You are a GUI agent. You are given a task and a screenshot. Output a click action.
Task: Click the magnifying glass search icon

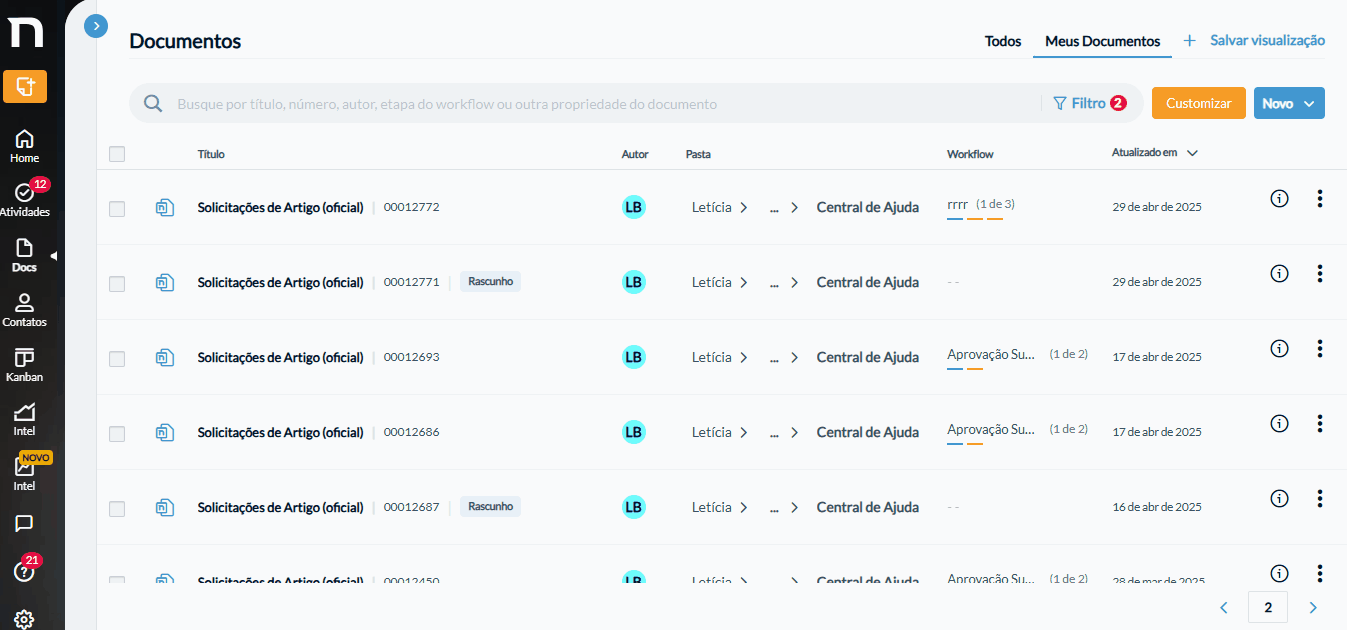153,103
